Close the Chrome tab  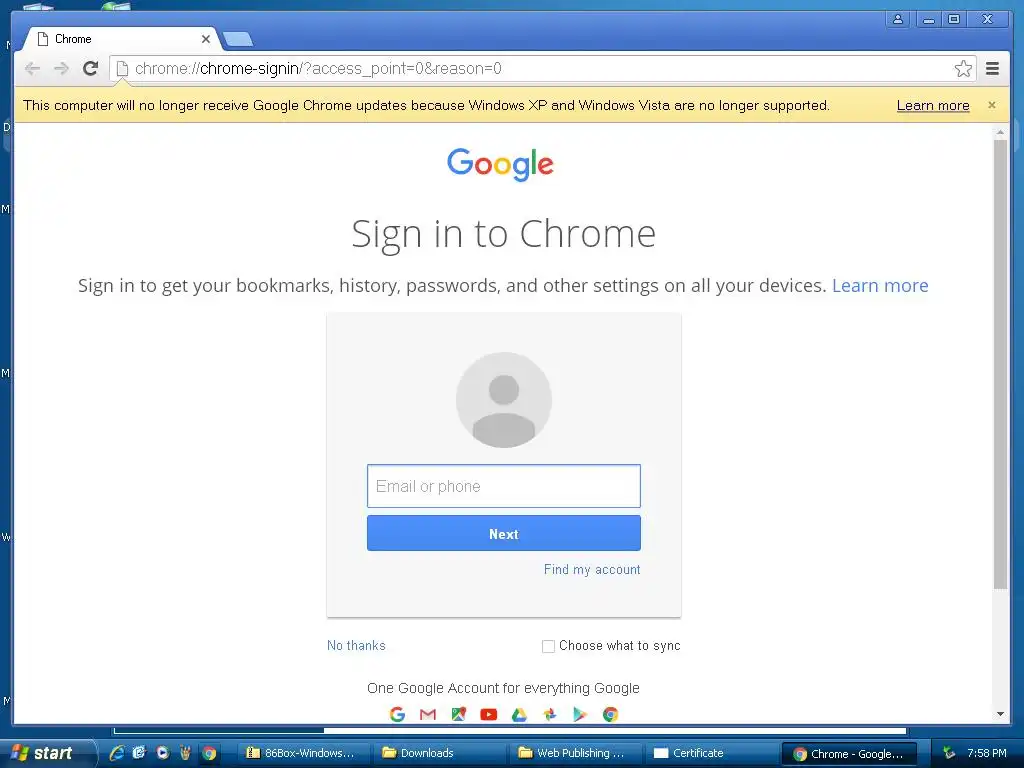pos(206,39)
